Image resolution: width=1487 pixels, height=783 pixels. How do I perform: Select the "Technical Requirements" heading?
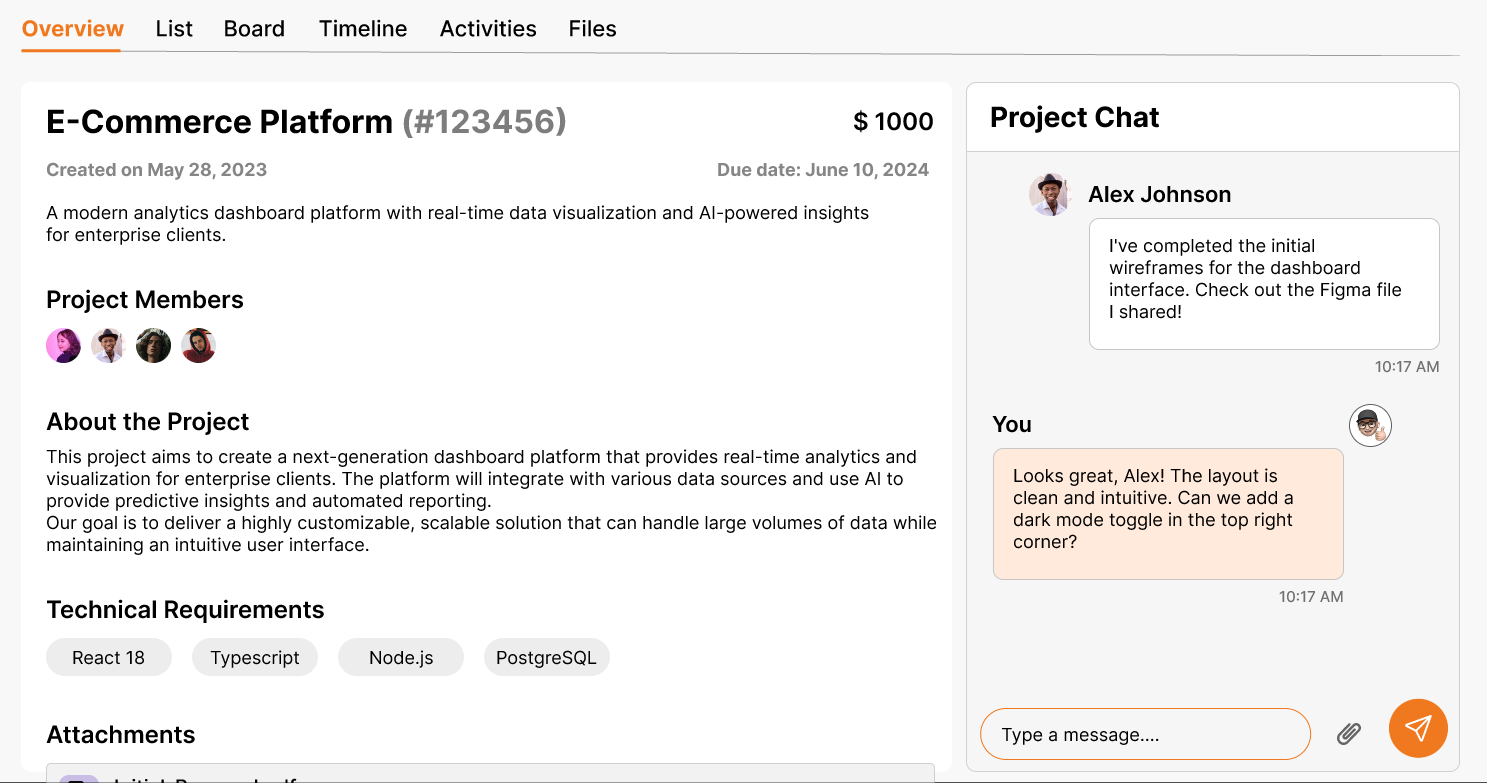coord(185,610)
